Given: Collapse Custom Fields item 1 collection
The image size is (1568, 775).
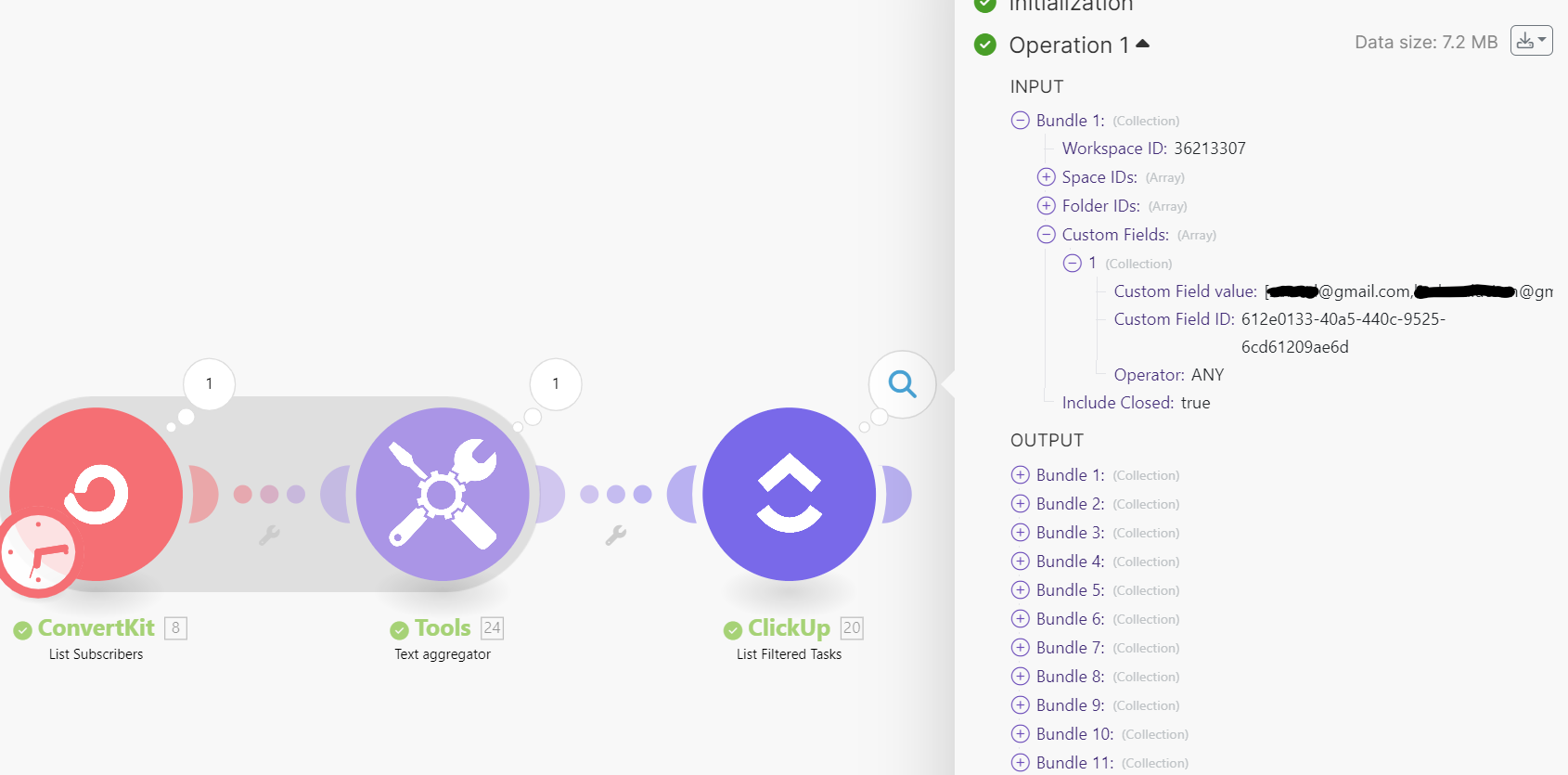Looking at the screenshot, I should click(1073, 263).
